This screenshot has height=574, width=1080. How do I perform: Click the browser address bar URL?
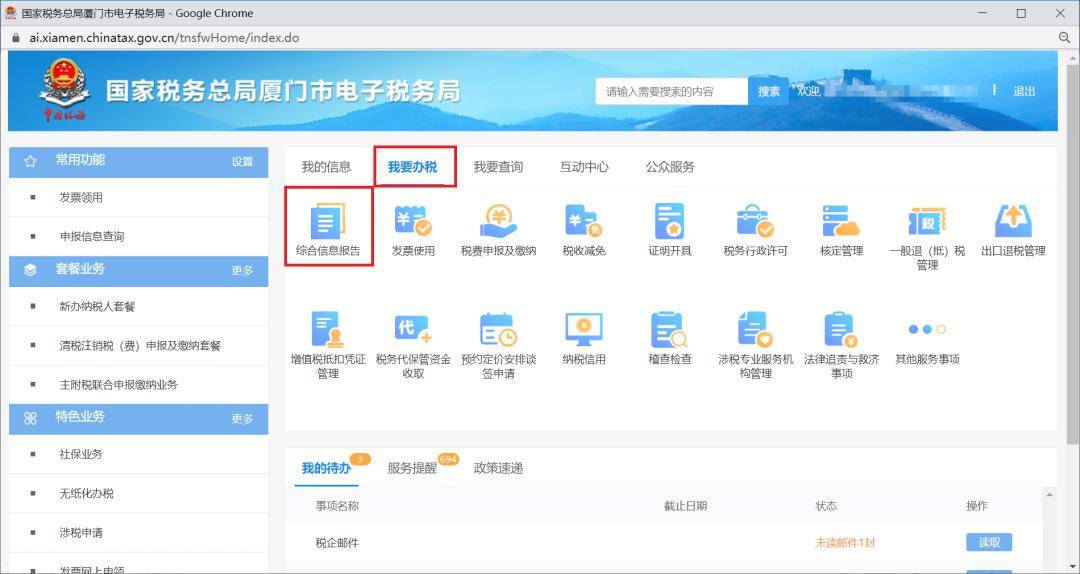164,38
